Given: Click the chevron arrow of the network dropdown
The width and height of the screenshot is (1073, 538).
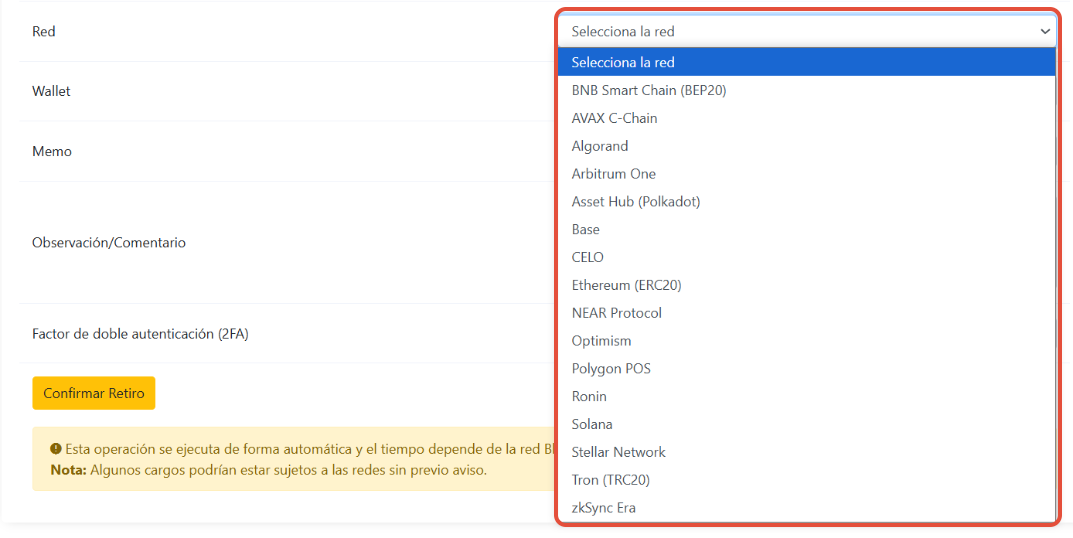Looking at the screenshot, I should (x=1045, y=31).
